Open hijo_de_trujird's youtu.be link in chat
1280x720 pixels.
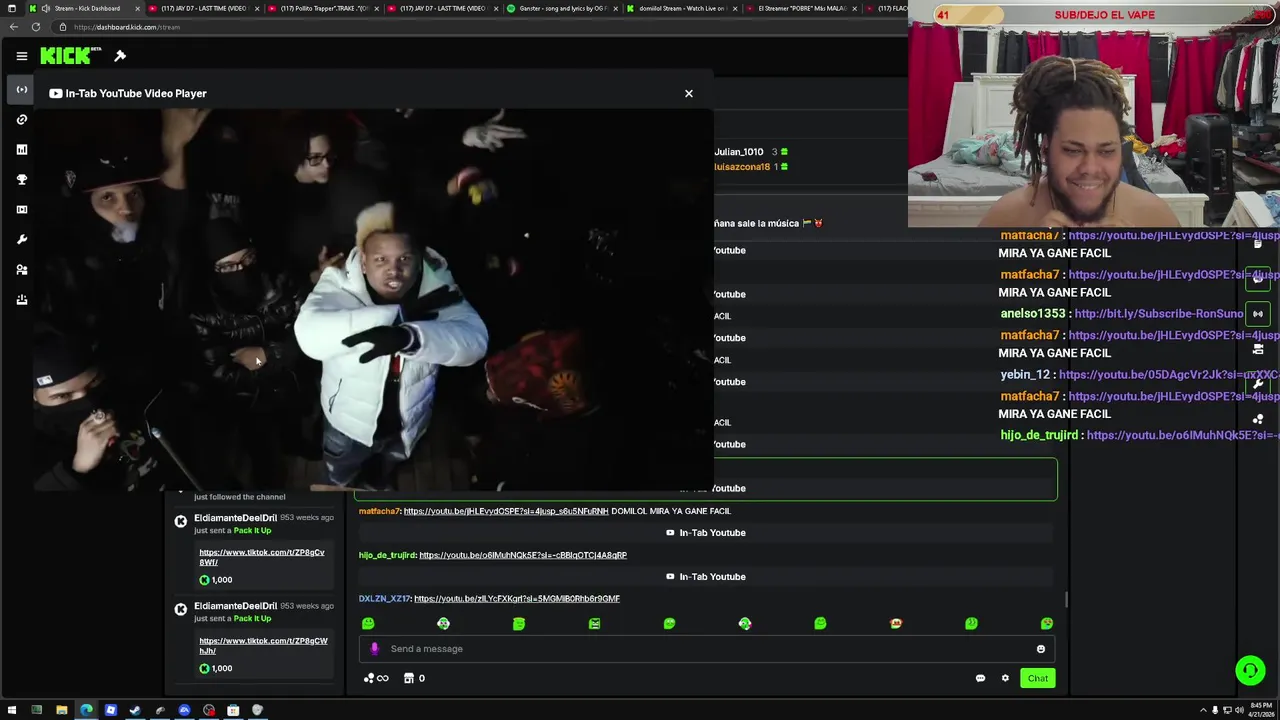[523, 555]
